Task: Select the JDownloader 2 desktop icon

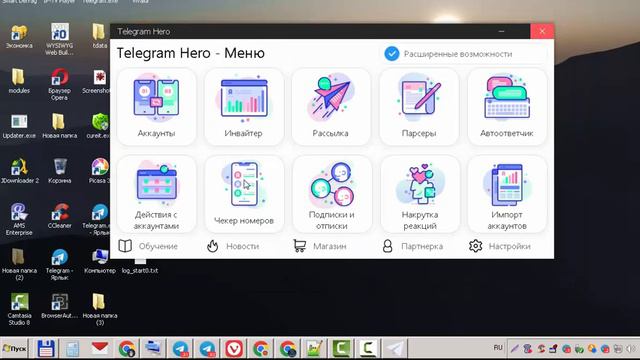Action: click(19, 171)
